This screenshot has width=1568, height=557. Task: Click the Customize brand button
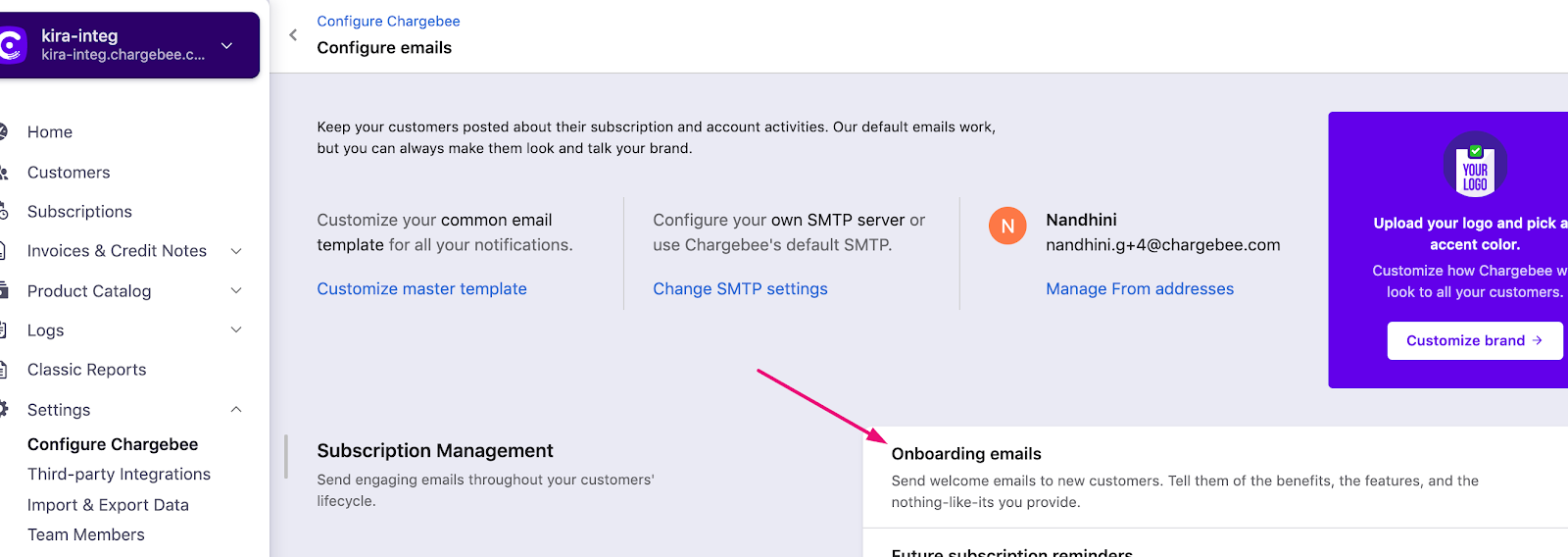click(1475, 341)
